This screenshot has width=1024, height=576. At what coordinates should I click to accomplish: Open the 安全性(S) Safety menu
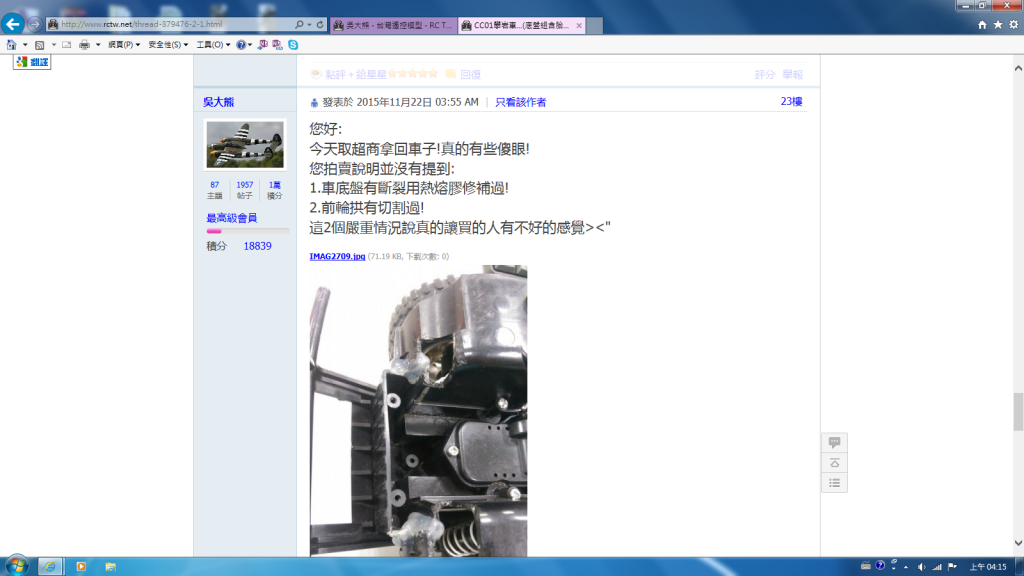coord(168,44)
